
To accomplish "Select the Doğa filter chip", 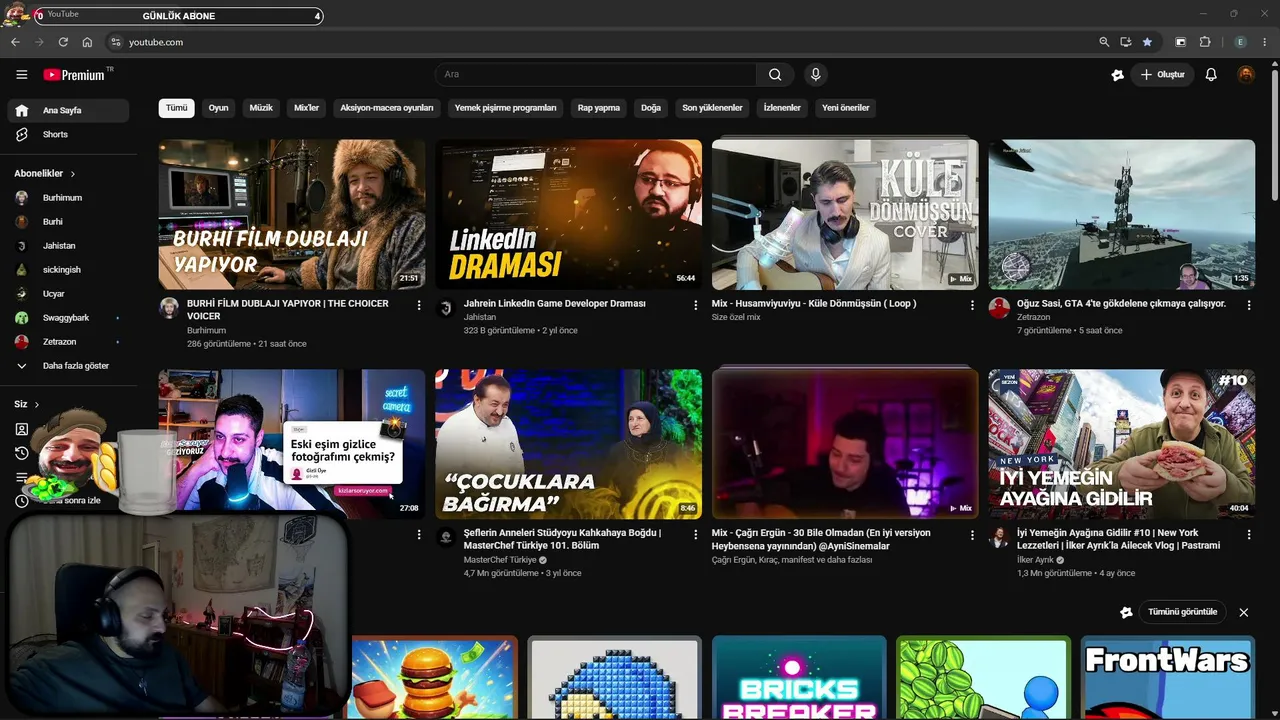I will click(x=651, y=108).
